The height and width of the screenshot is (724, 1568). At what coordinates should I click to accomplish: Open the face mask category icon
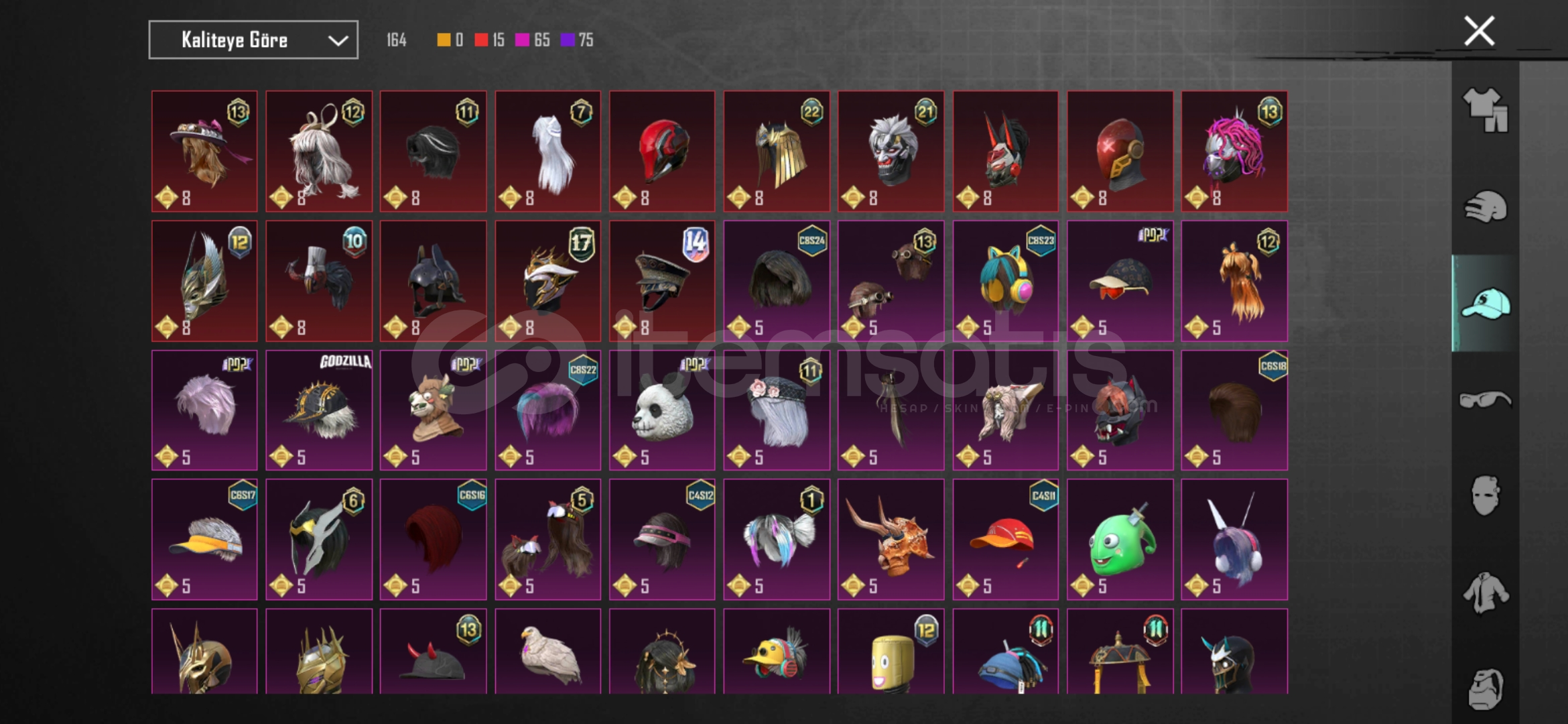coord(1485,496)
